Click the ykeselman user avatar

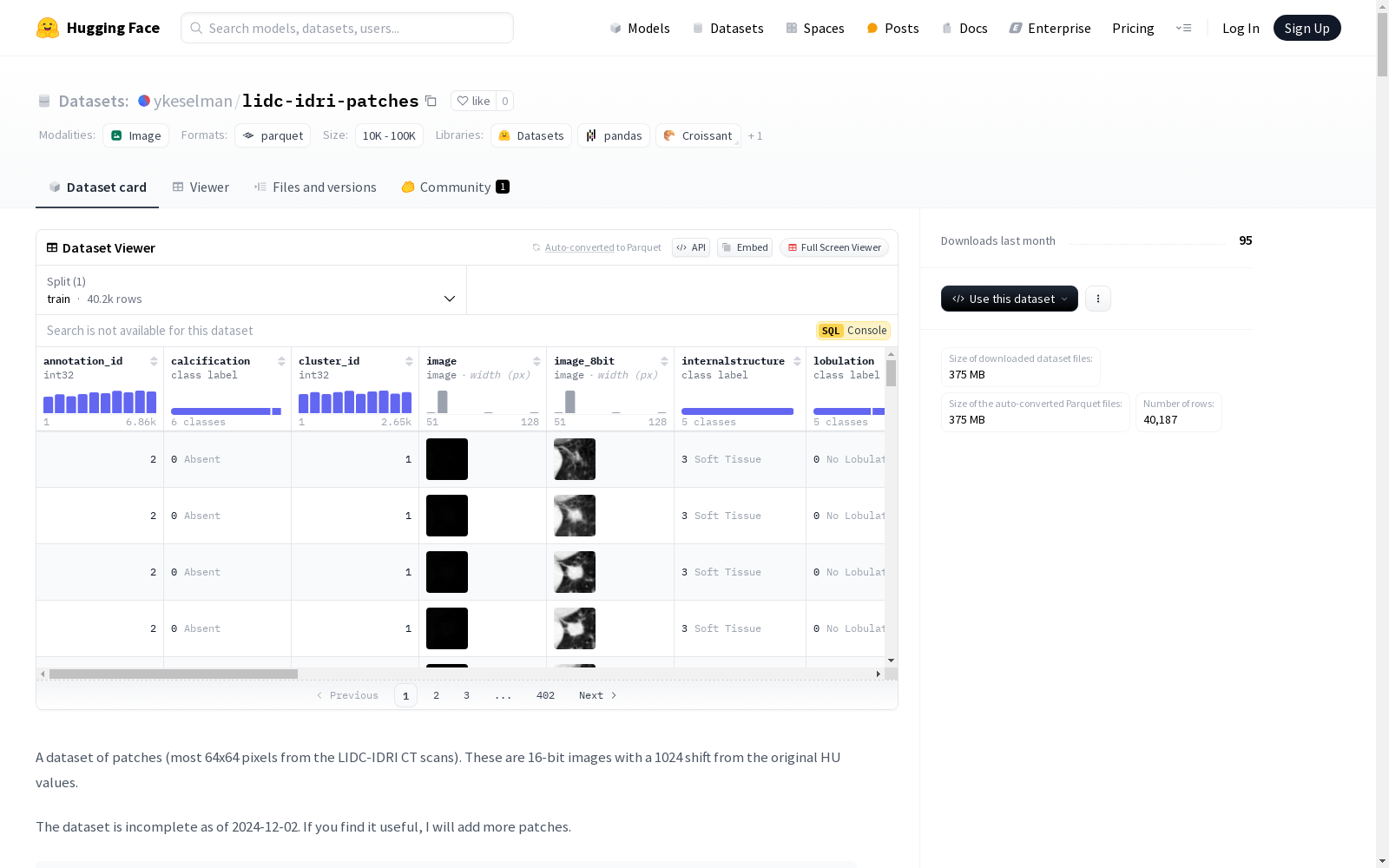tap(144, 101)
